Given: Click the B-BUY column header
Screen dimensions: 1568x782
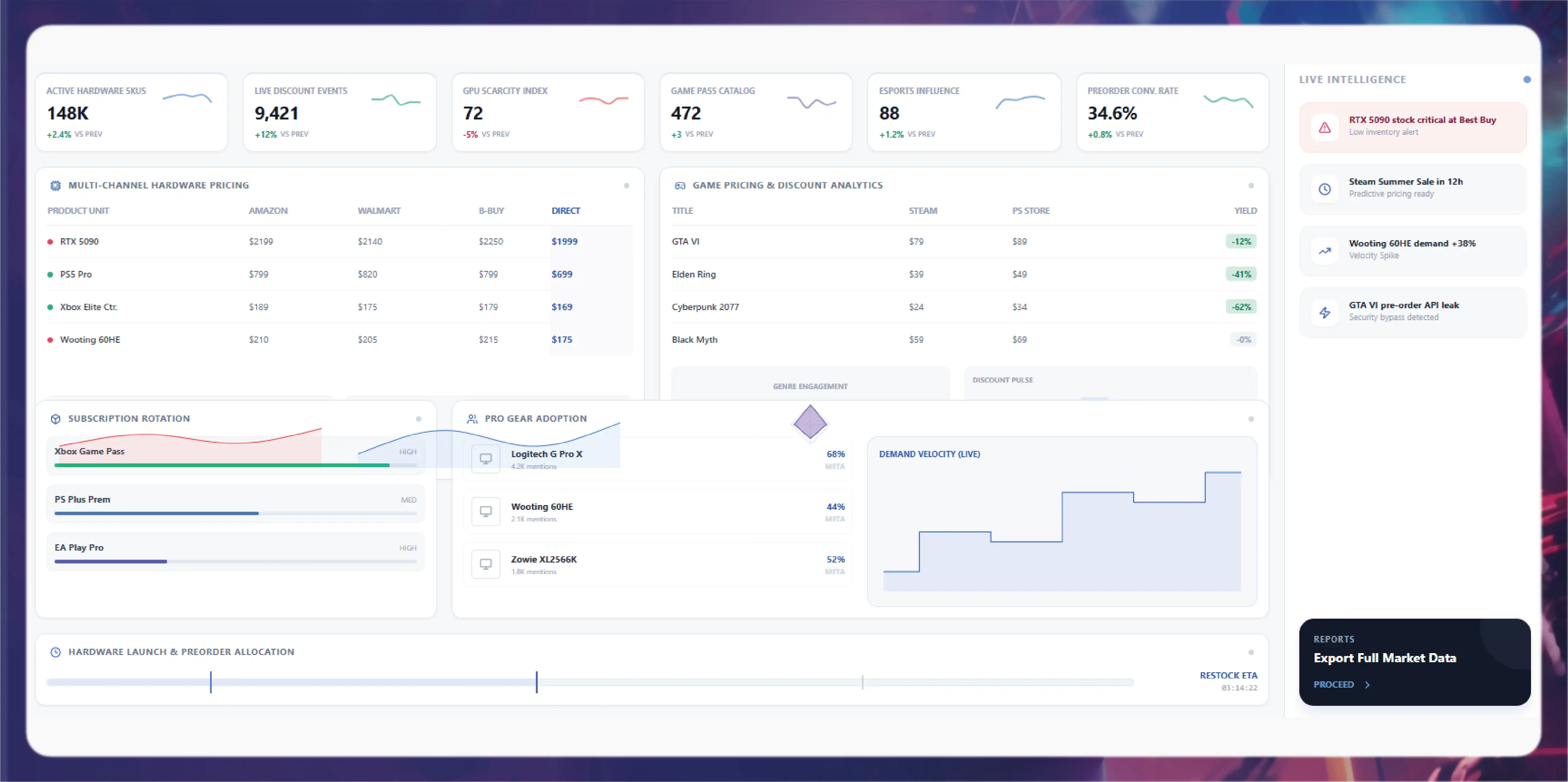Looking at the screenshot, I should [x=491, y=211].
